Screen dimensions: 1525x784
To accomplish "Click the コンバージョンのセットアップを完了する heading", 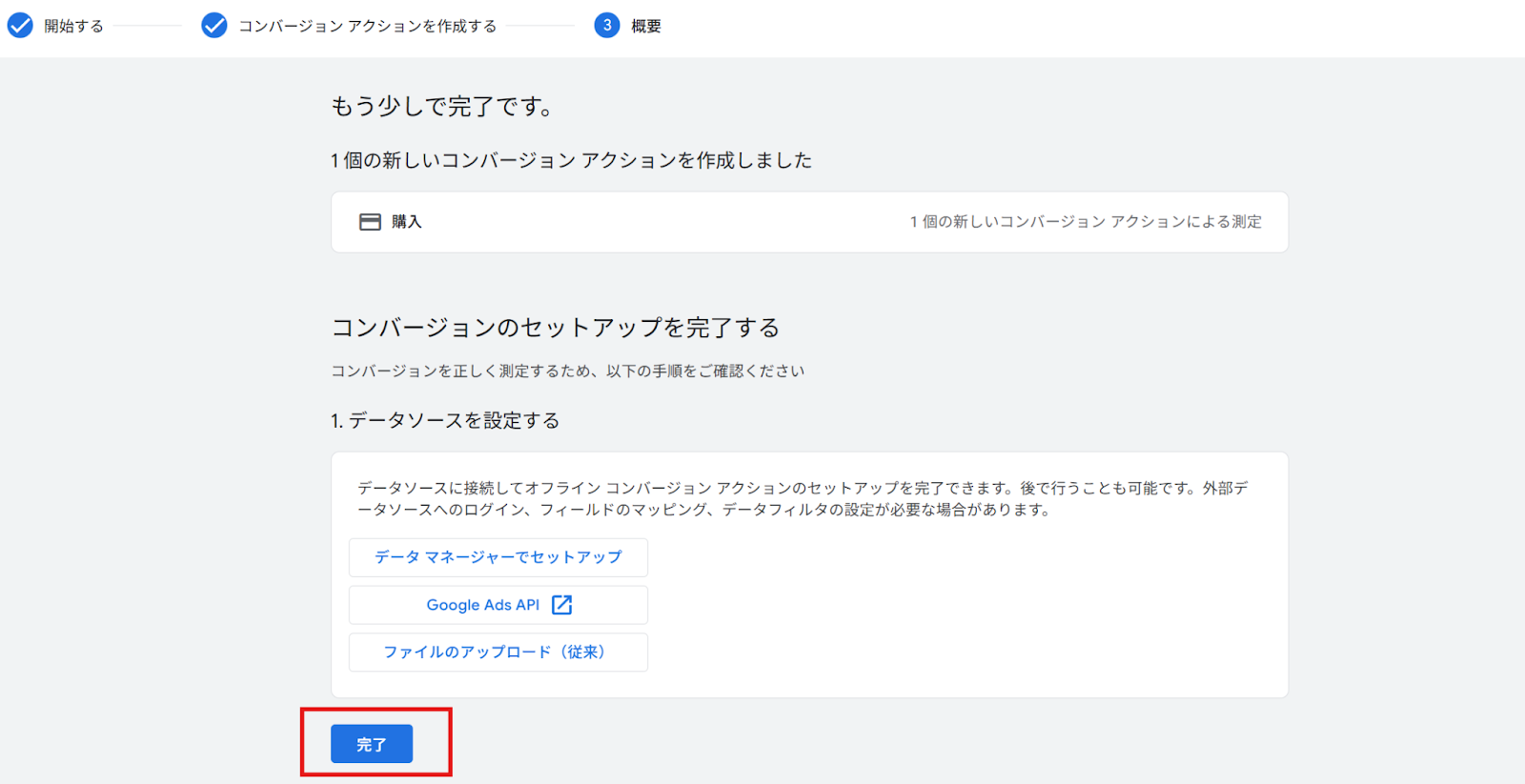I will (556, 328).
